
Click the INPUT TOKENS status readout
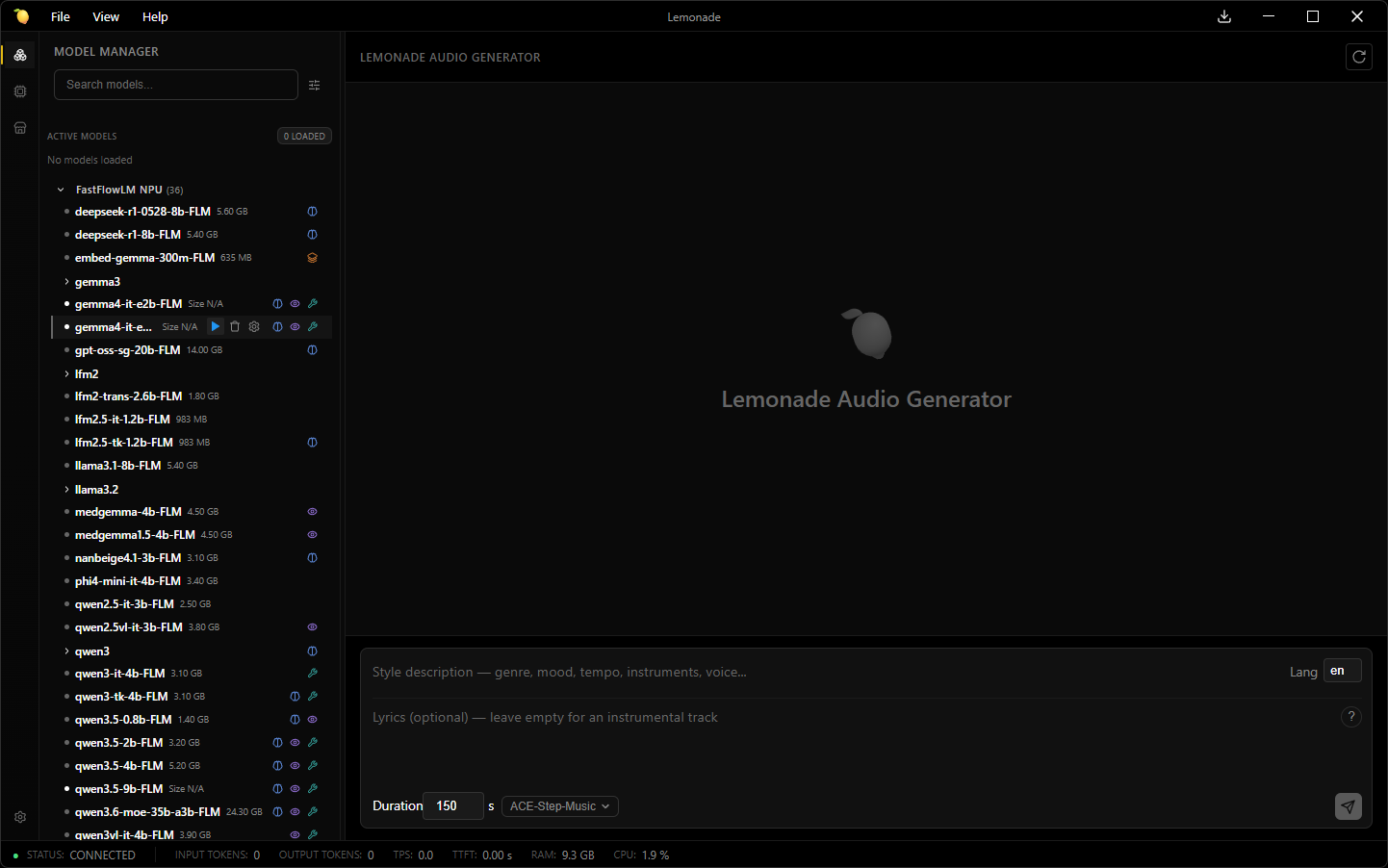pos(218,855)
